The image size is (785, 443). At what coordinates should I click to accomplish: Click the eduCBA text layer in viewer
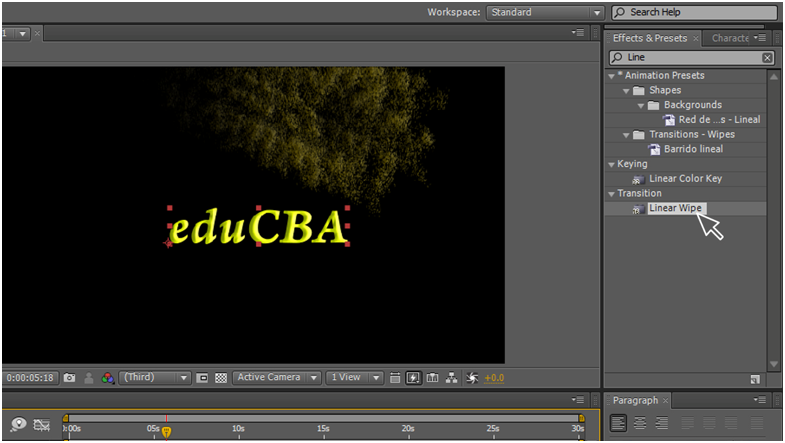click(x=258, y=227)
